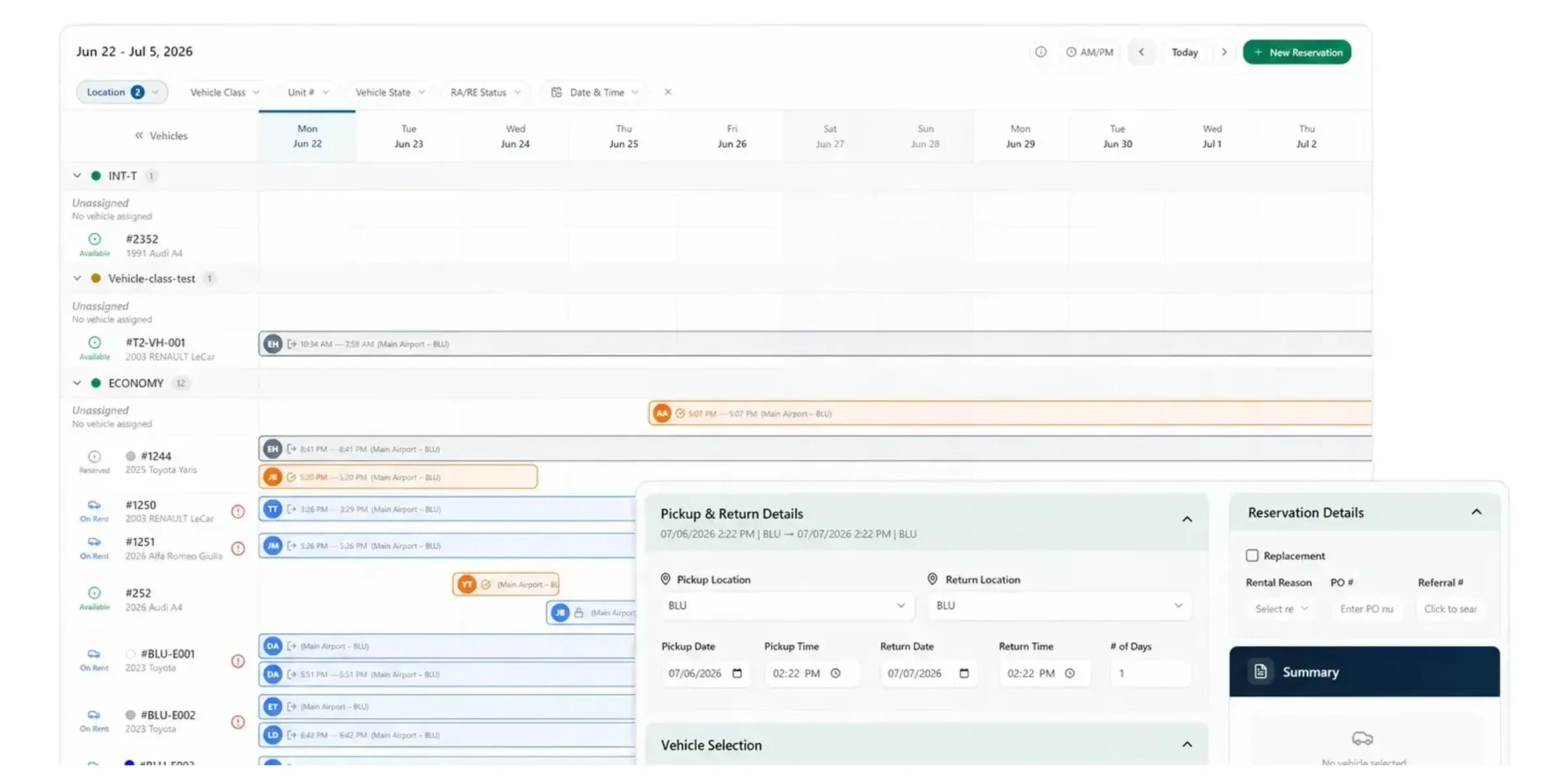Check the Replacement checkbox
The image size is (1568, 784).
coord(1252,555)
